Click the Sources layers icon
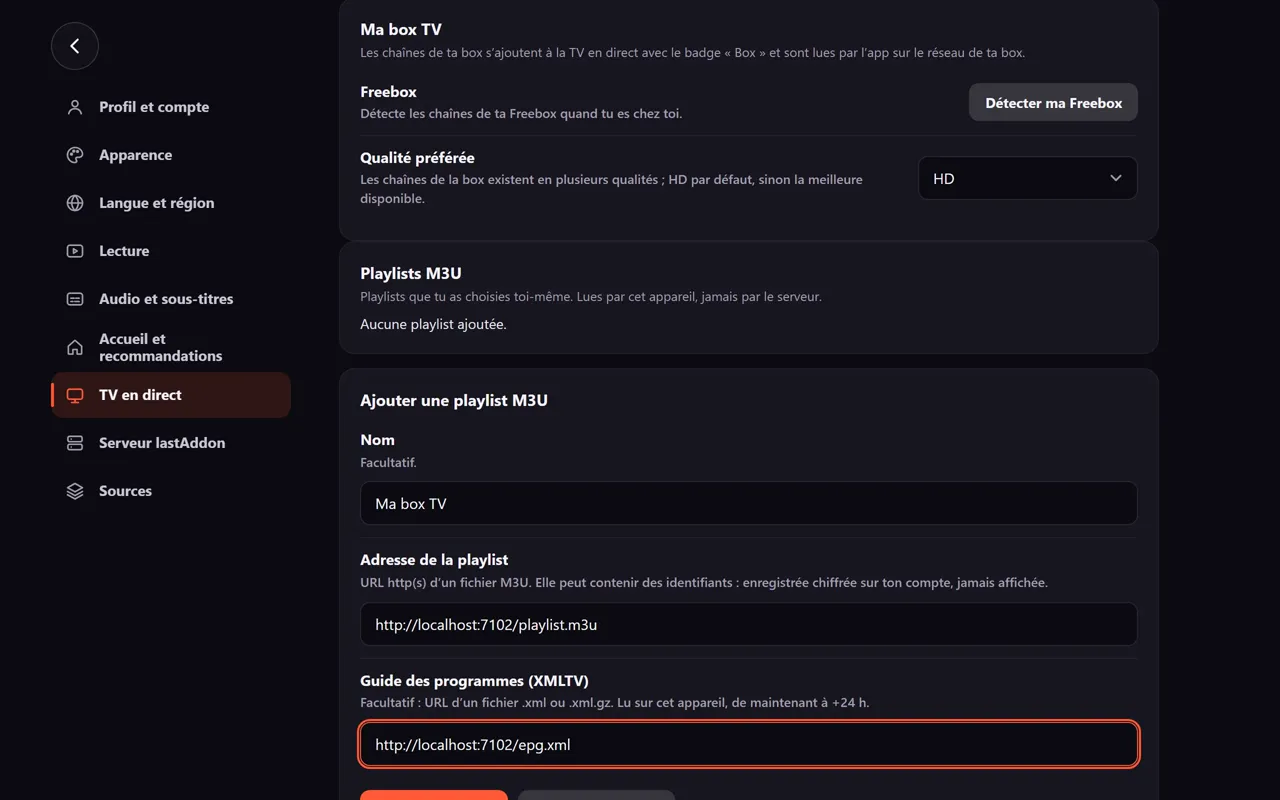Image resolution: width=1280 pixels, height=800 pixels. pos(75,491)
